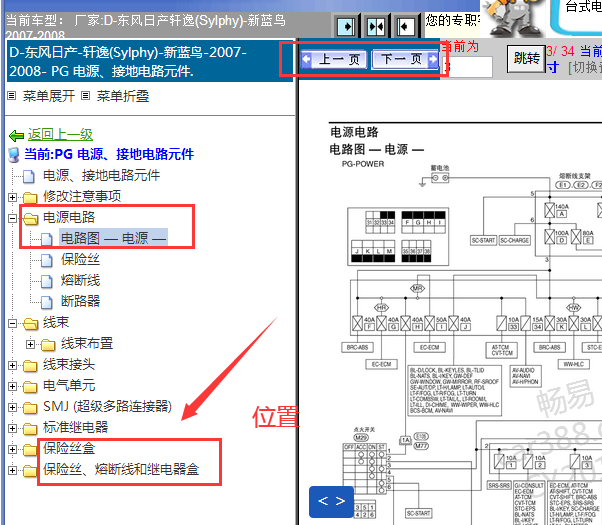Image resolution: width=602 pixels, height=525 pixels.
Task: Select the 保险丝盒 folder label
Action: (x=69, y=448)
